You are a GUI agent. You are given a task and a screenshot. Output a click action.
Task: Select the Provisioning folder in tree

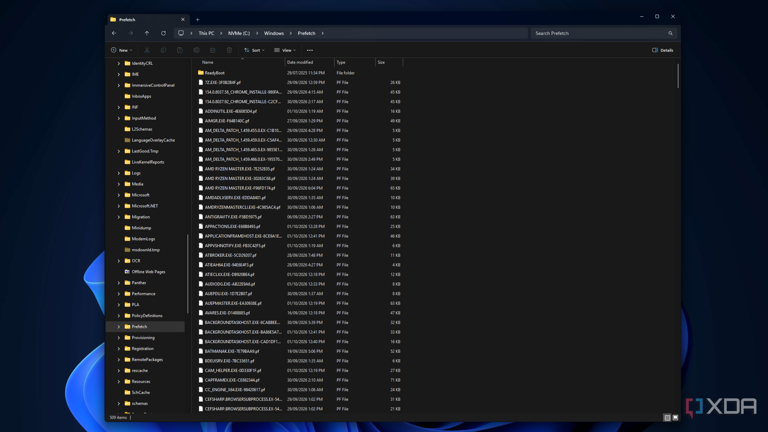[143, 337]
